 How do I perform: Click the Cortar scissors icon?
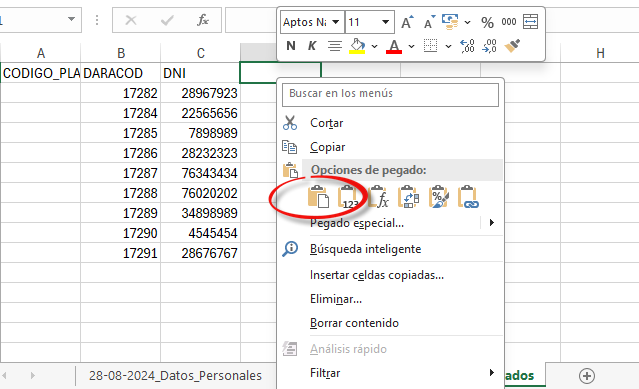coord(290,123)
